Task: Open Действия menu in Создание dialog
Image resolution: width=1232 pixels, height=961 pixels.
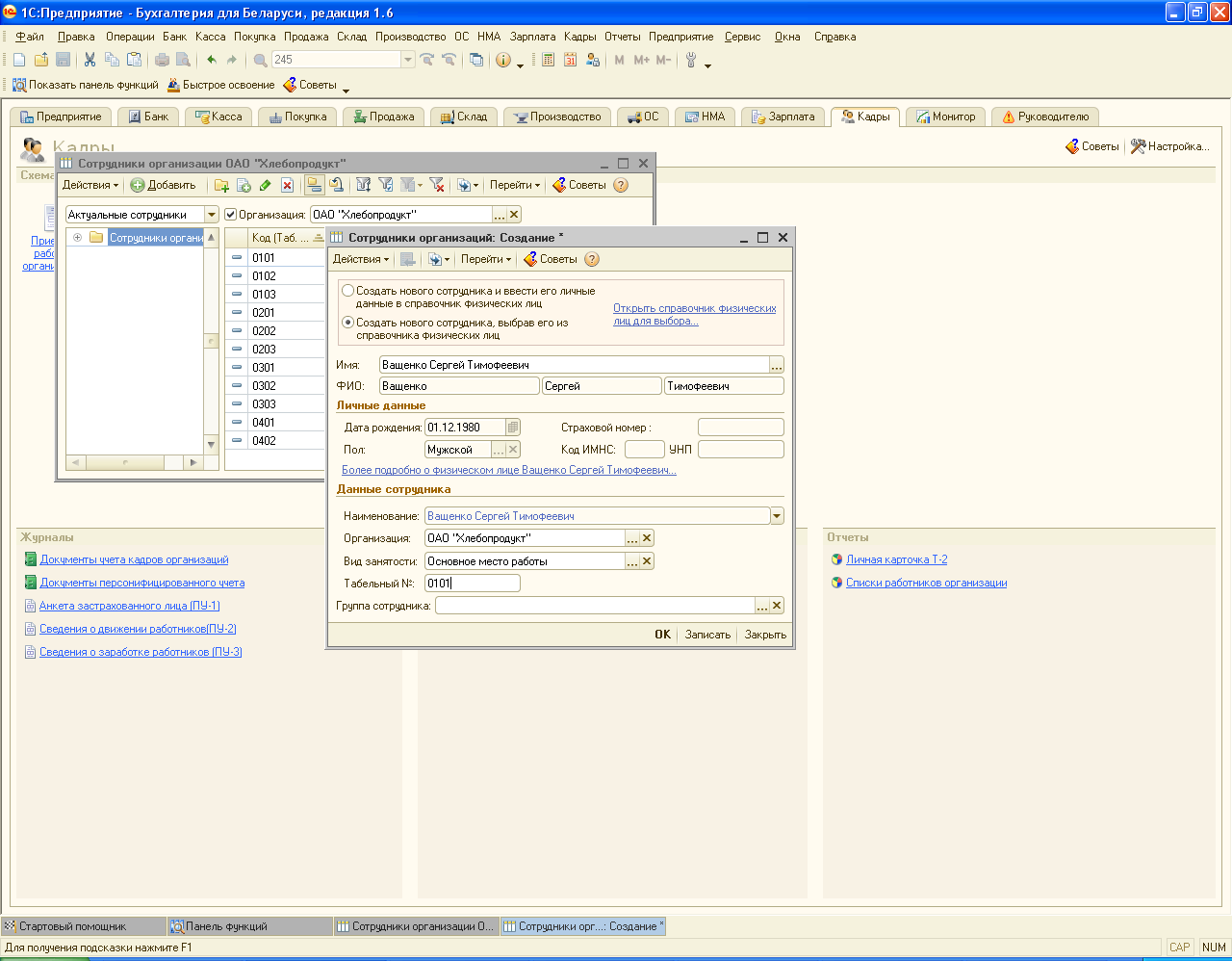Action: [361, 259]
